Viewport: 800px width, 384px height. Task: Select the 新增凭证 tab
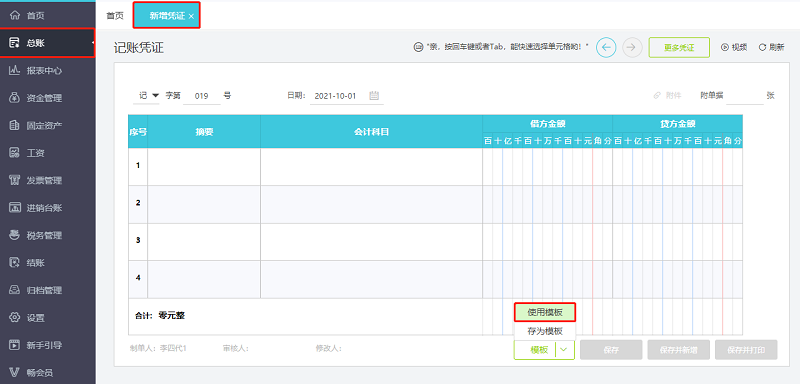166,16
